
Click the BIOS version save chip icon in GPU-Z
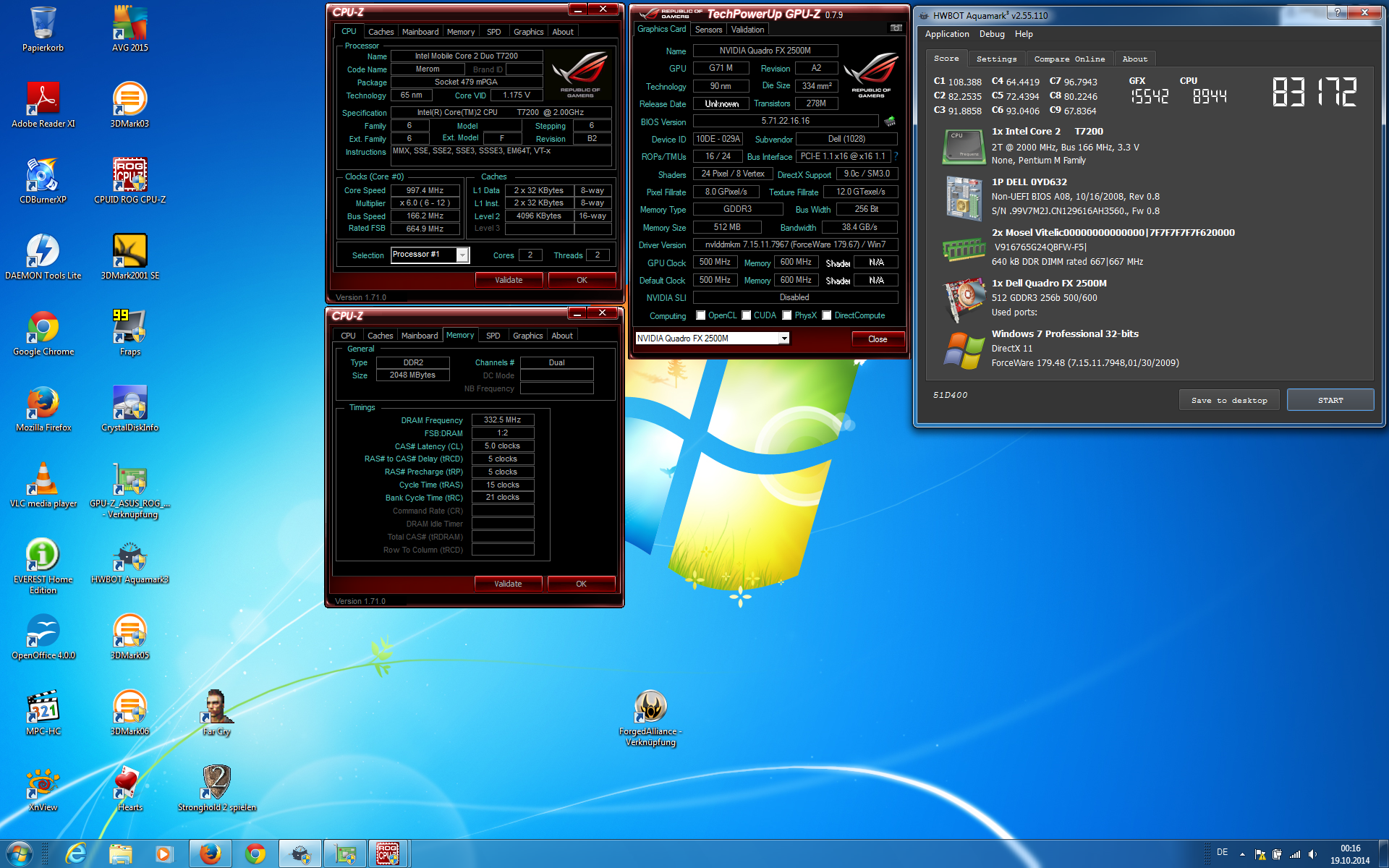point(890,122)
